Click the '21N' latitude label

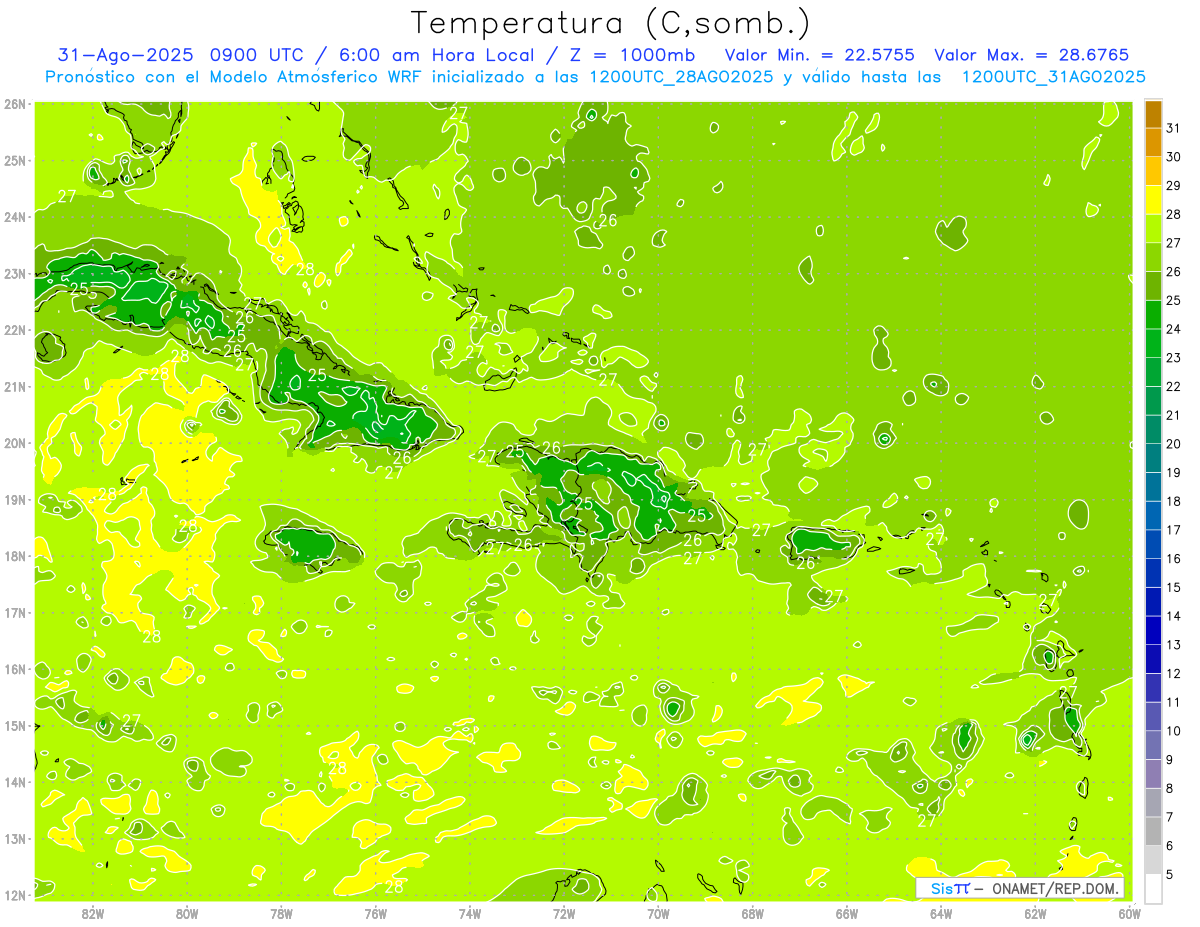coord(15,386)
